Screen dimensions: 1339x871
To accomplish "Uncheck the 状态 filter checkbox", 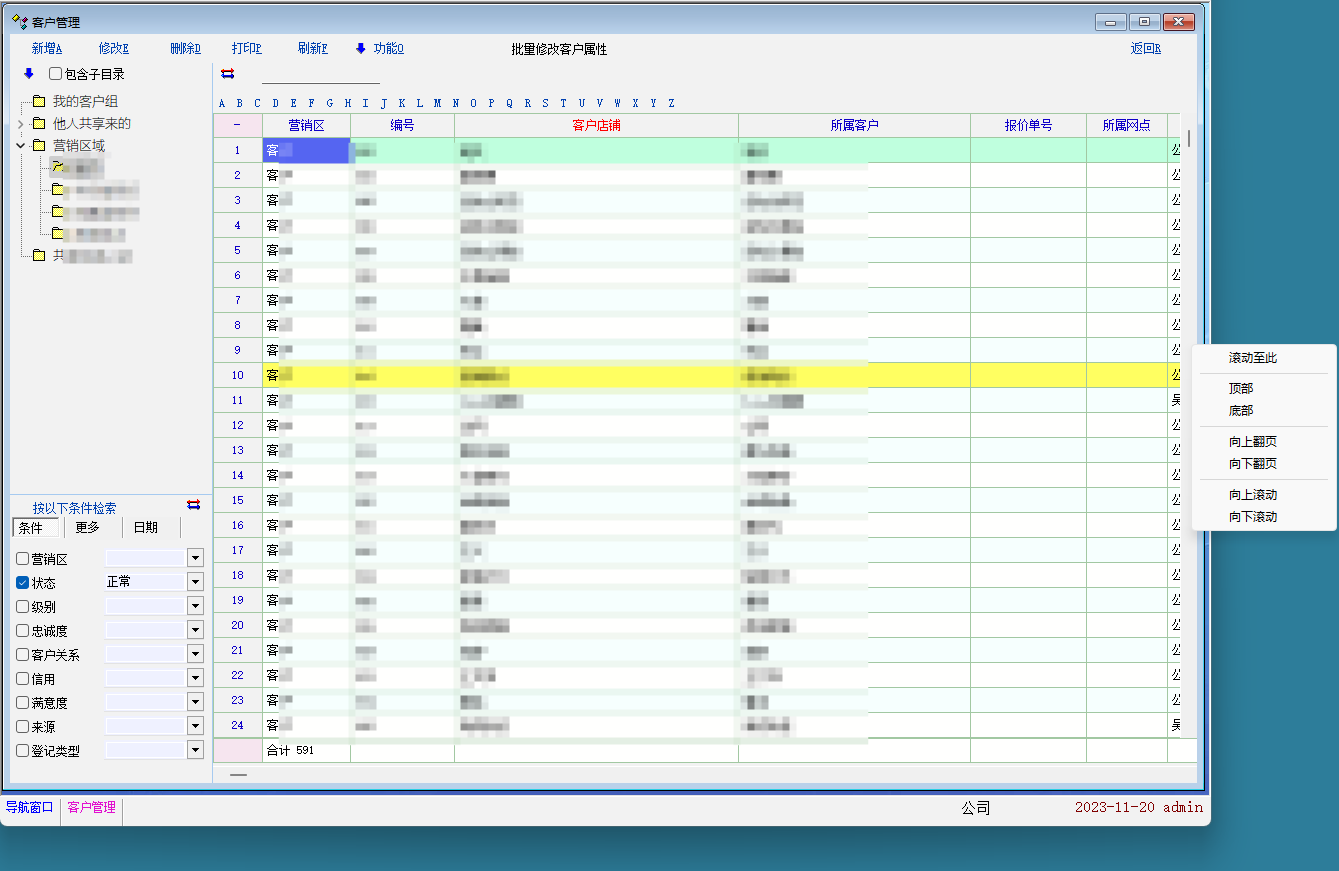I will pyautogui.click(x=23, y=582).
